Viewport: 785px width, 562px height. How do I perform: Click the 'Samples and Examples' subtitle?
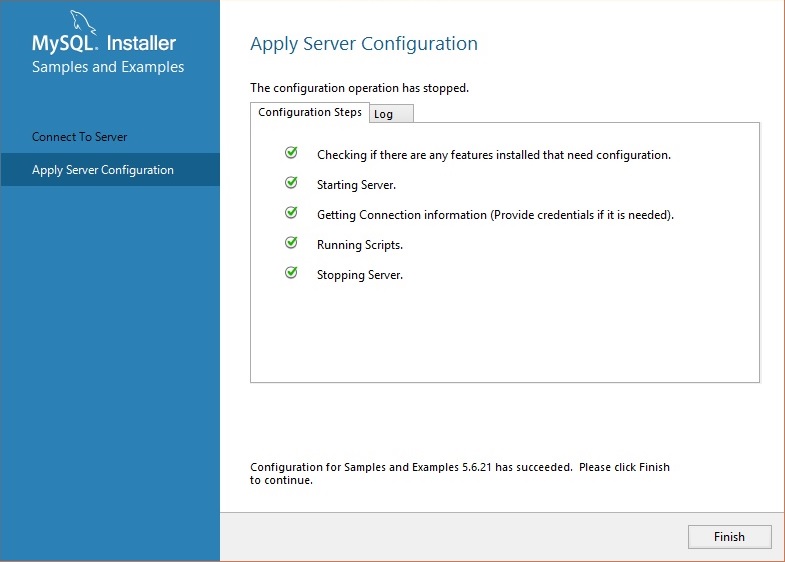[108, 67]
